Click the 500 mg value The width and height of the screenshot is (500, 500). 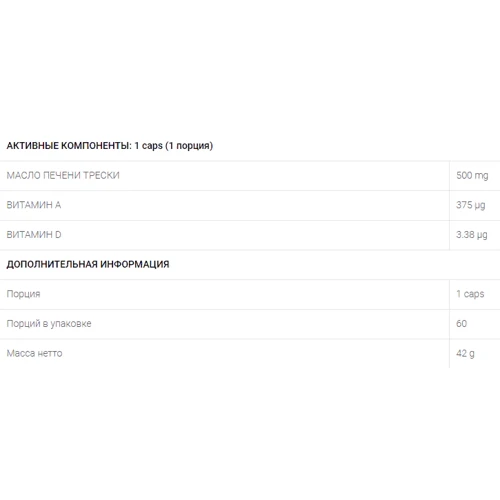(472, 175)
